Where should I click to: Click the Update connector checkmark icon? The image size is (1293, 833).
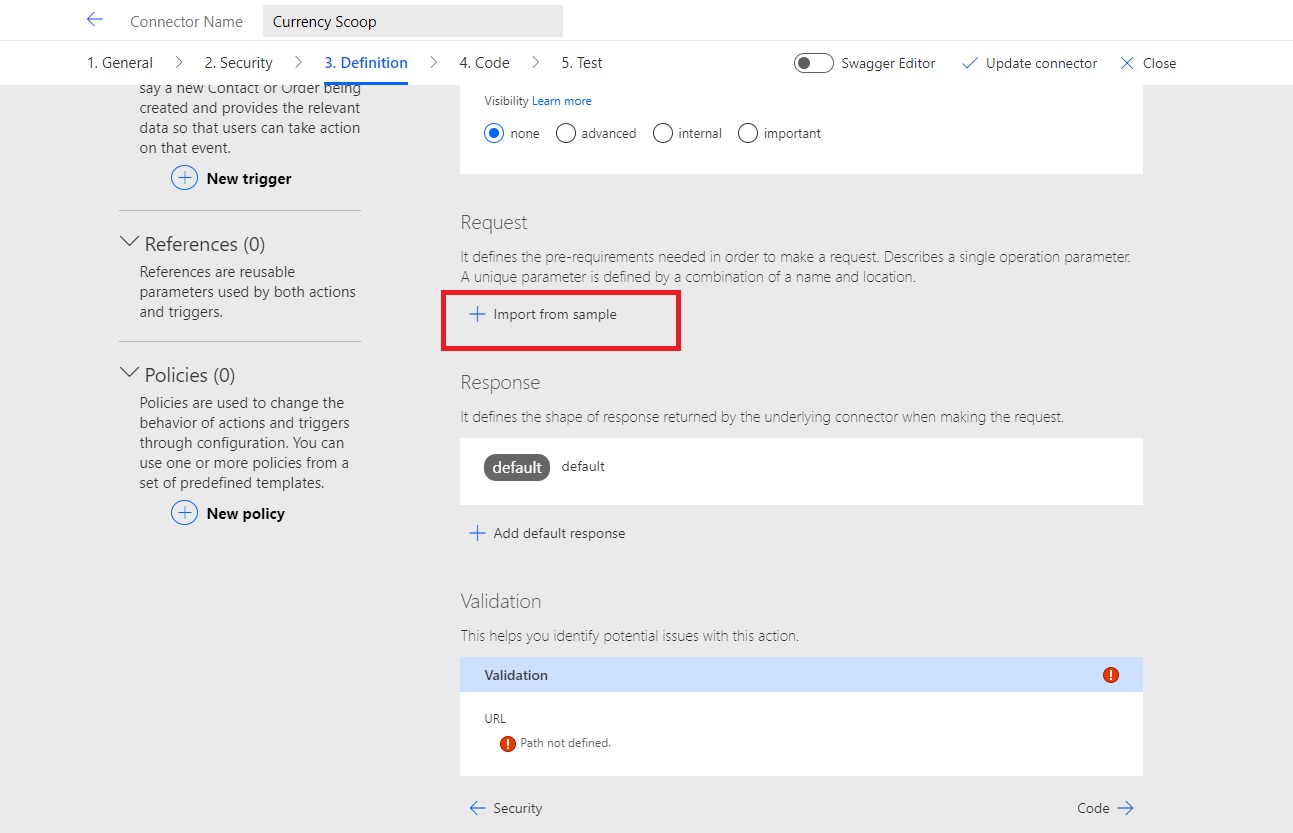(x=968, y=62)
